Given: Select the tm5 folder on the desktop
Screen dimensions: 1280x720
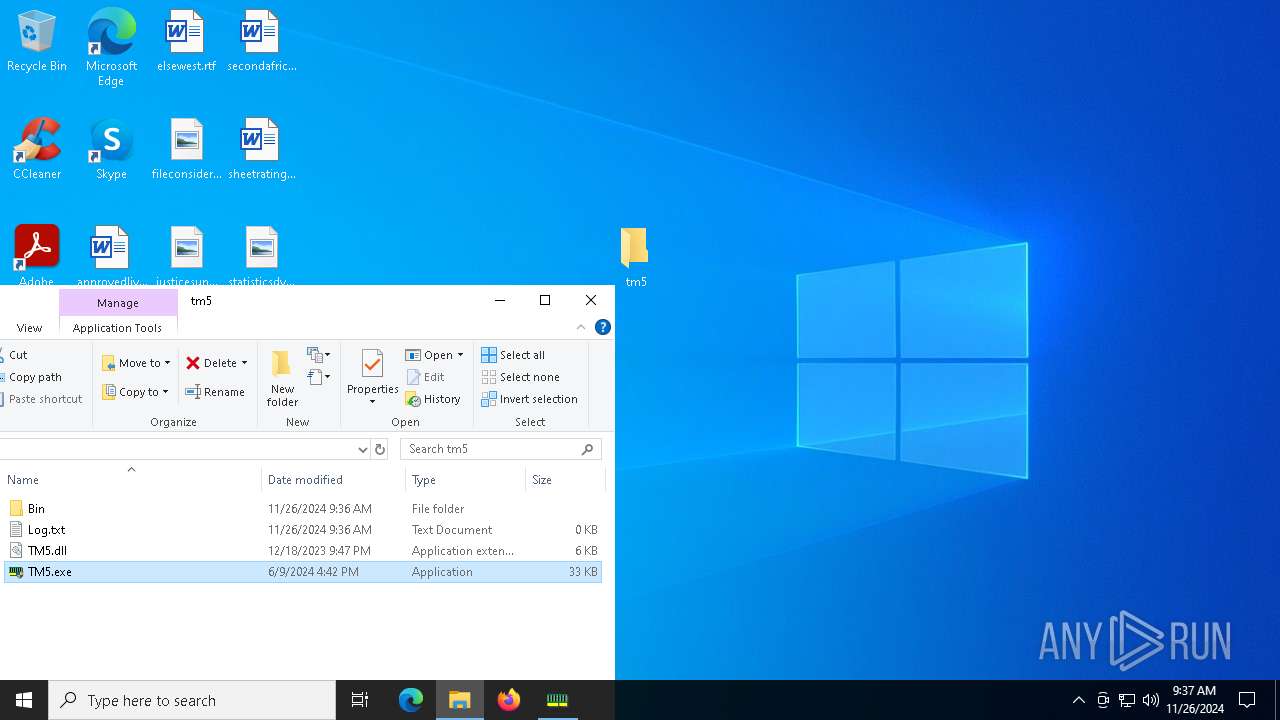Looking at the screenshot, I should pos(635,257).
